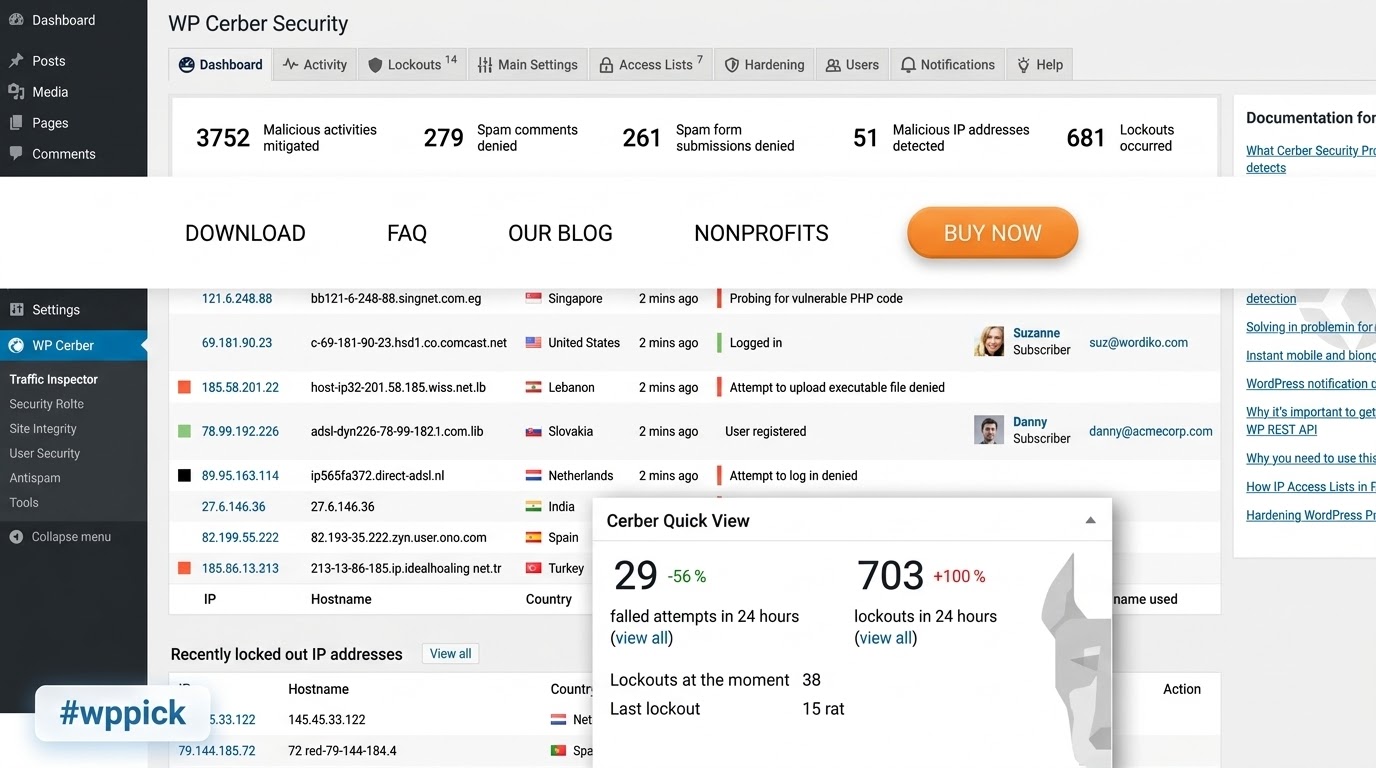
Task: Click the Hardening shield icon
Action: tap(732, 65)
